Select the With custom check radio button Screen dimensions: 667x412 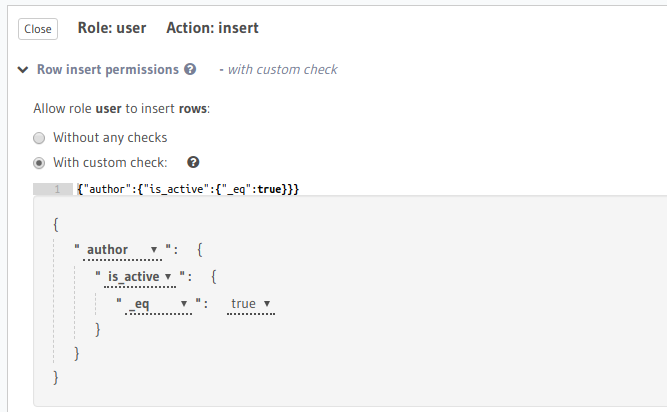click(39, 163)
